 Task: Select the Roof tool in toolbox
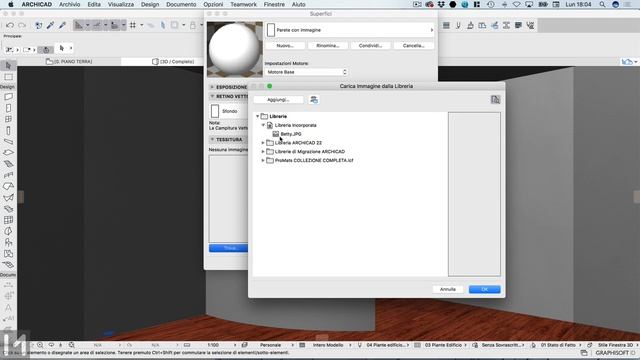pos(8,186)
